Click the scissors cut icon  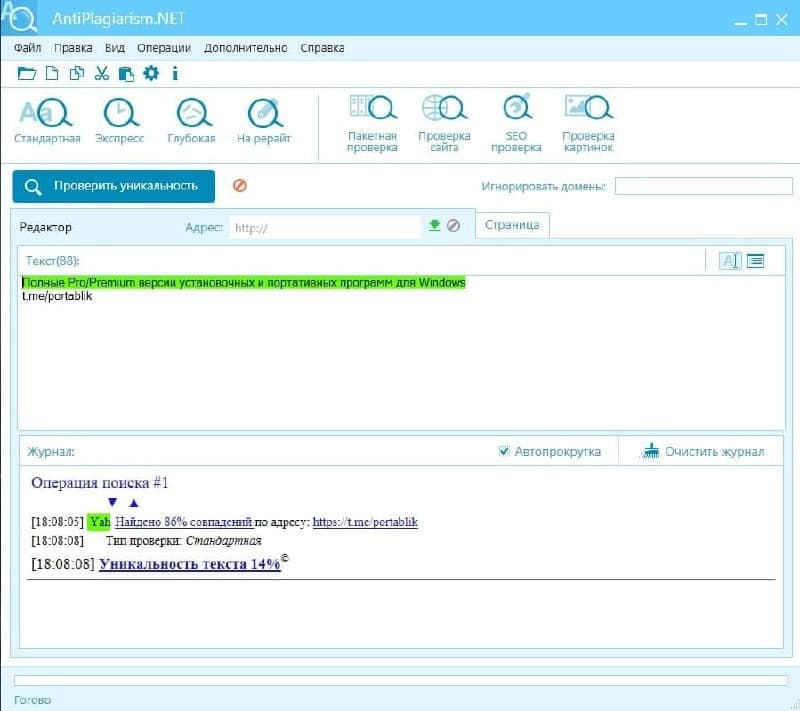102,73
